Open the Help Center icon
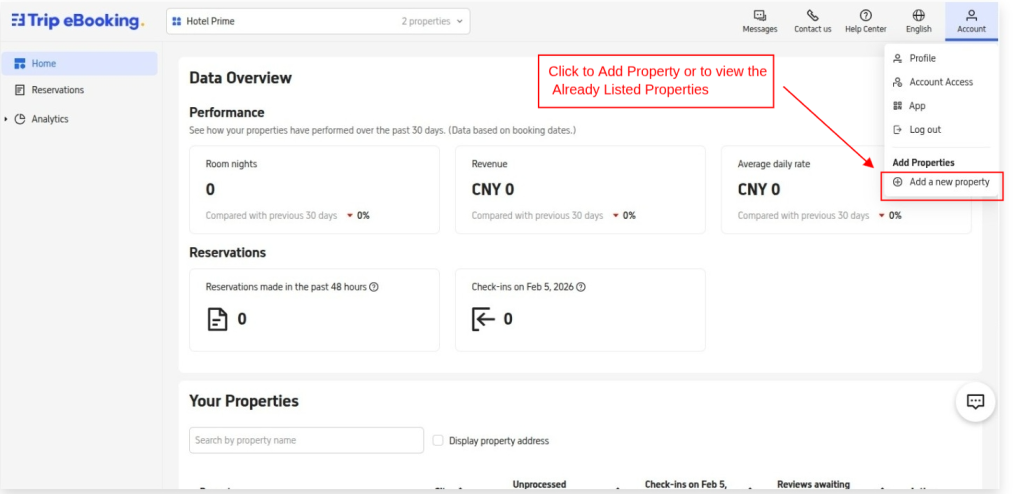Screen dimensions: 1024x494 pos(865,16)
